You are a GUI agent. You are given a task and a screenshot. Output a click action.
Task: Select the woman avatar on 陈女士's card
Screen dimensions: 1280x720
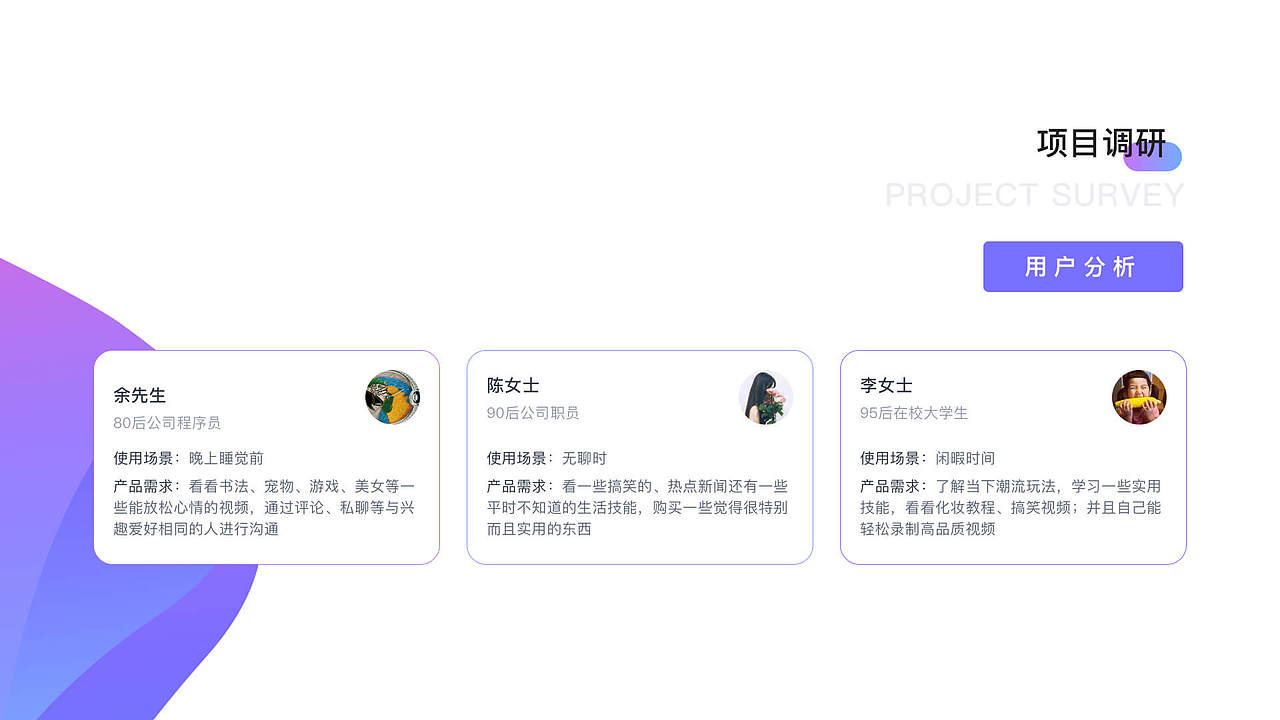pos(766,397)
